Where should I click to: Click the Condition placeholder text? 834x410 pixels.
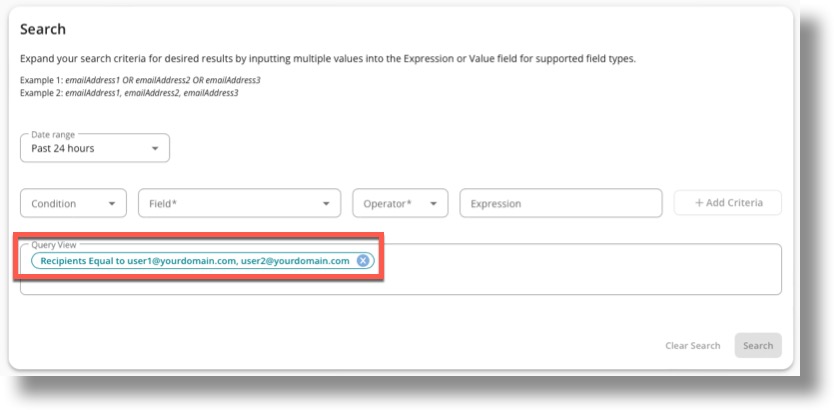tap(54, 204)
